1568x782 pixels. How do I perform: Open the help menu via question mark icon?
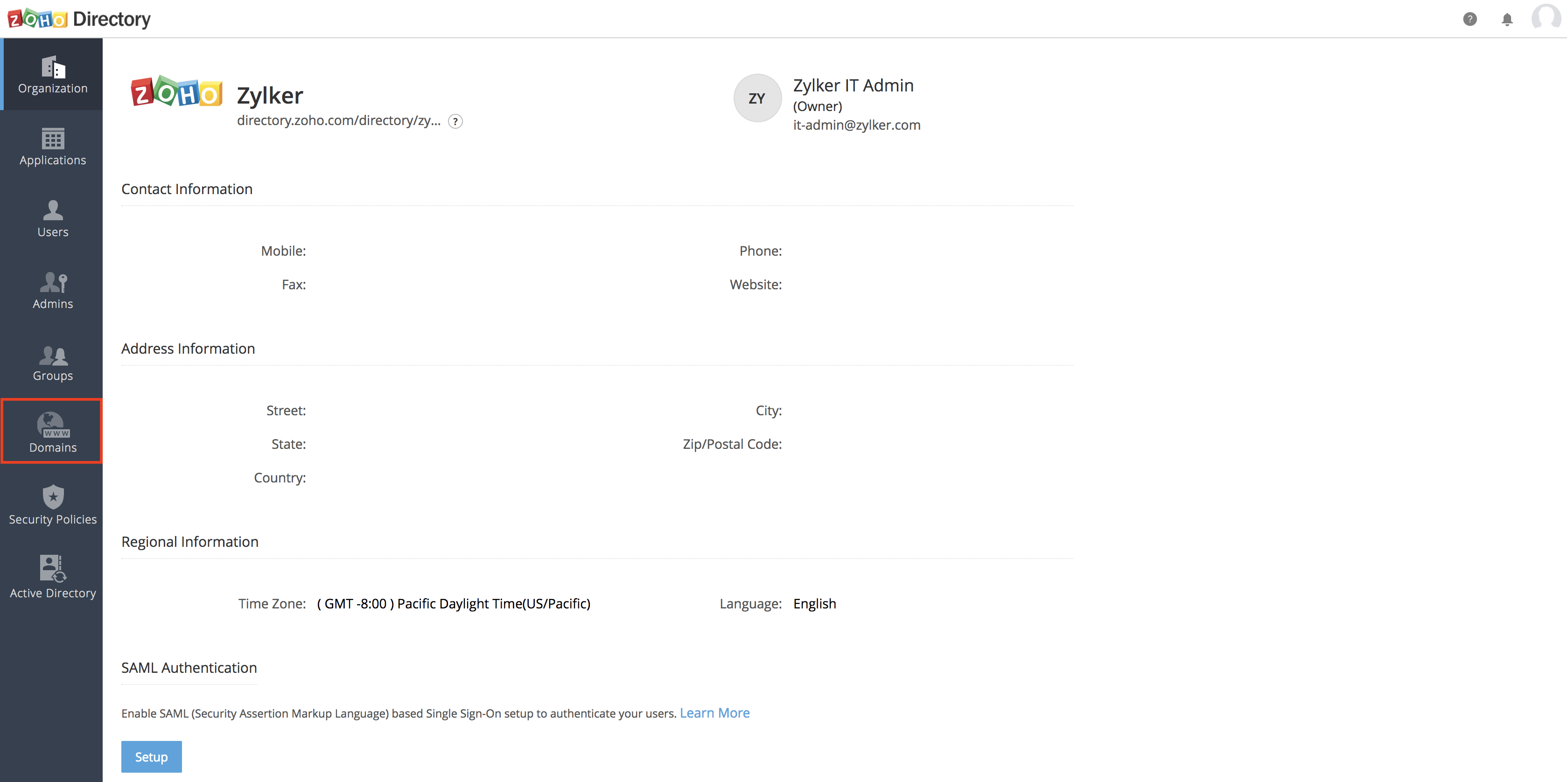click(x=1470, y=19)
